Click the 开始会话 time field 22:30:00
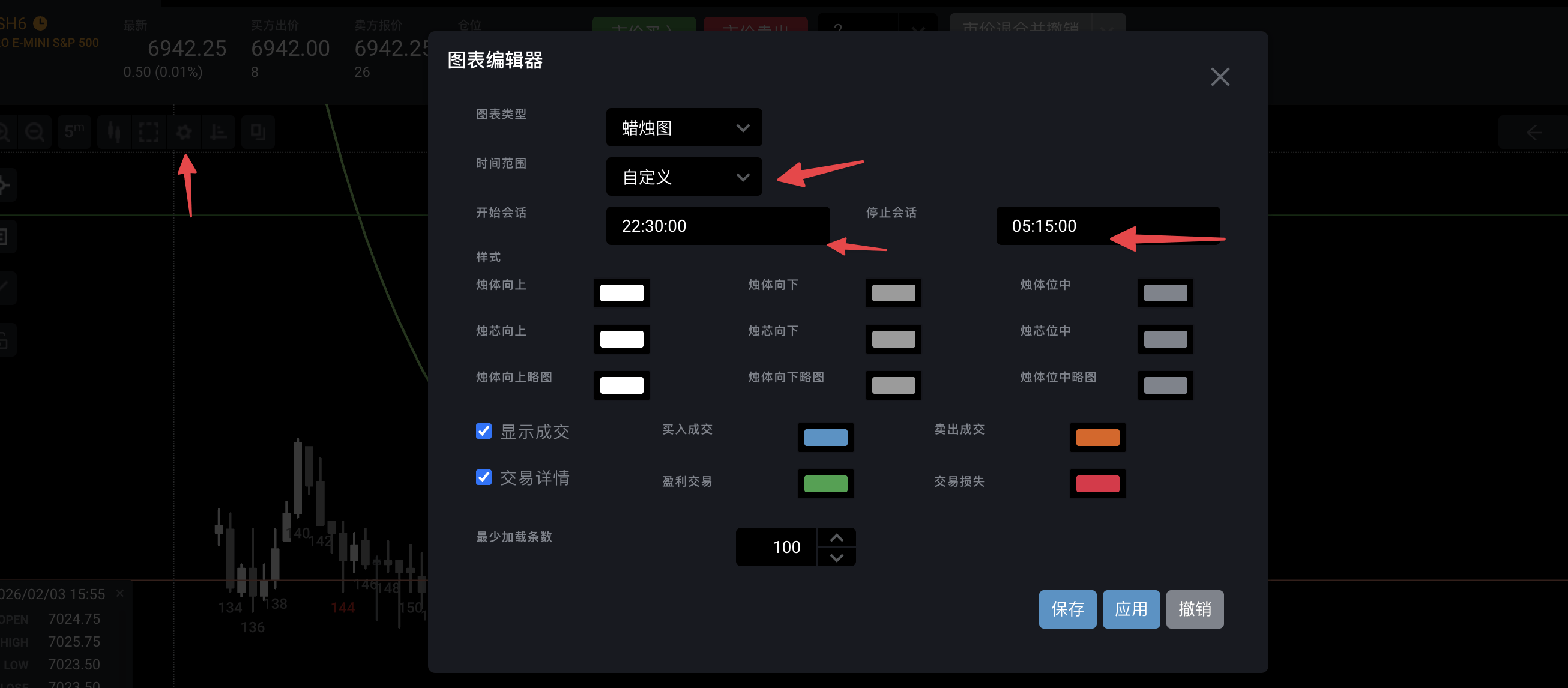The width and height of the screenshot is (1568, 688). pyautogui.click(x=717, y=226)
